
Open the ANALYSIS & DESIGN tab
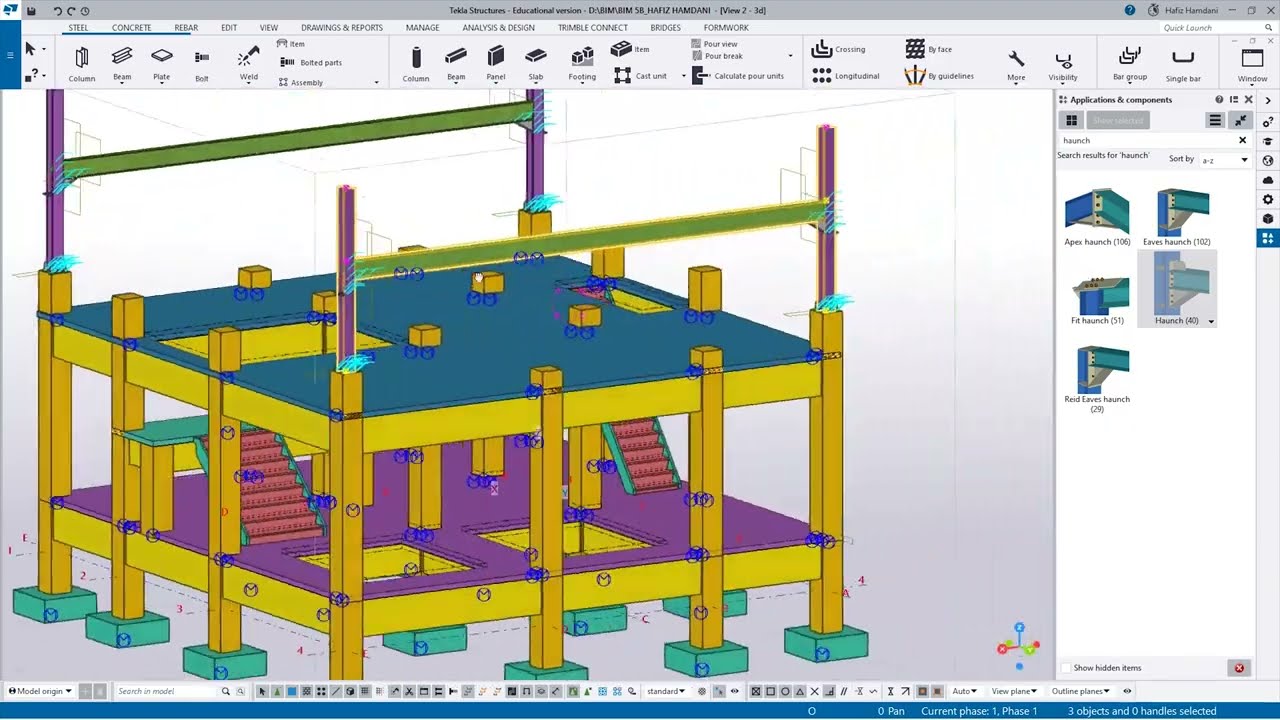498,28
